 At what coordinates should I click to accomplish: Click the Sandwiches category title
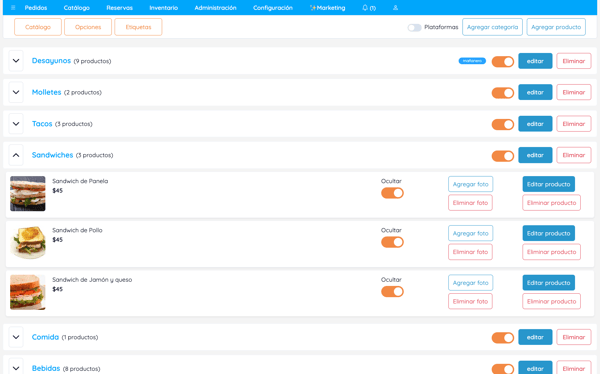pos(52,155)
